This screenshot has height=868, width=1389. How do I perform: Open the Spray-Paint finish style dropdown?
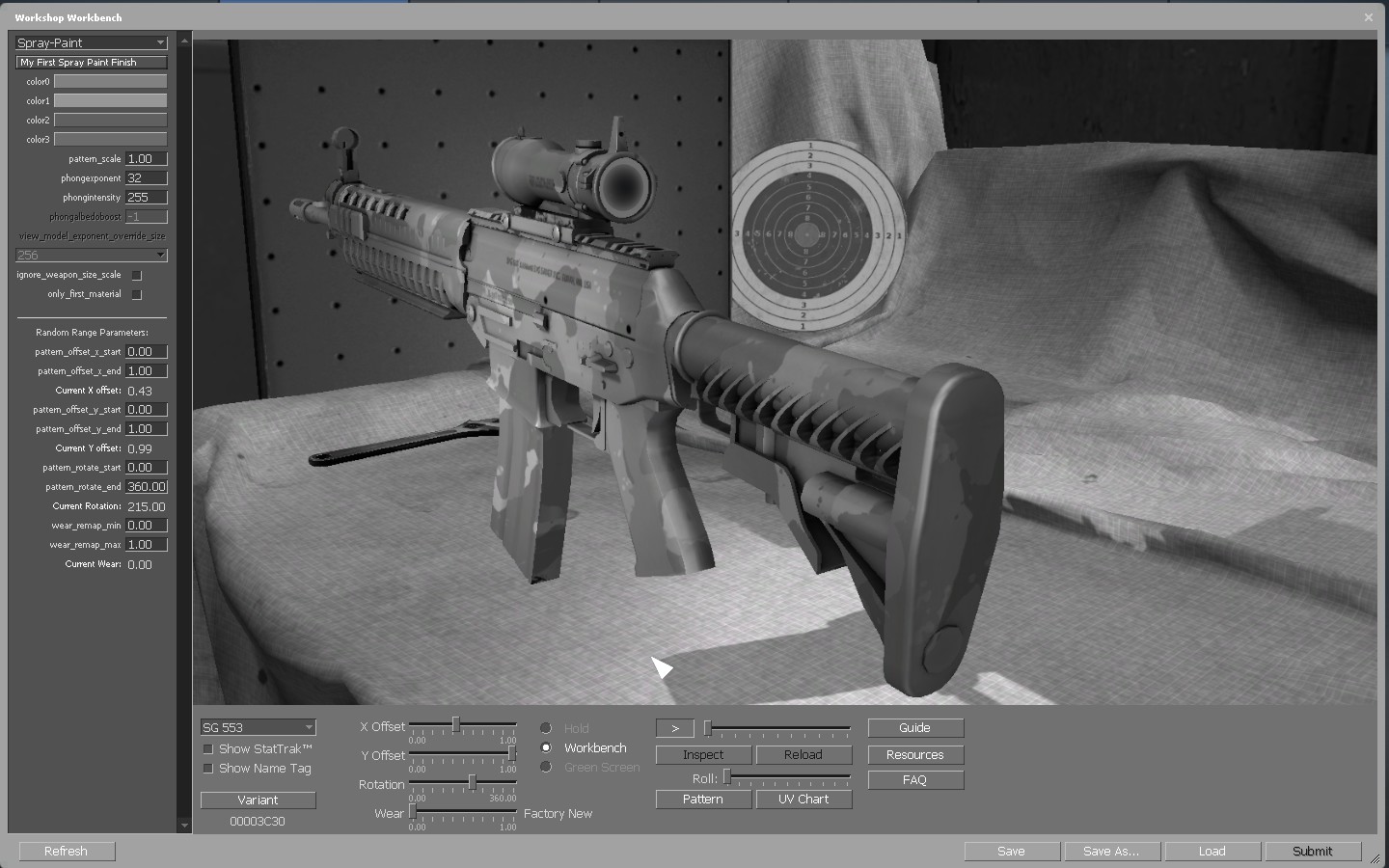point(92,42)
